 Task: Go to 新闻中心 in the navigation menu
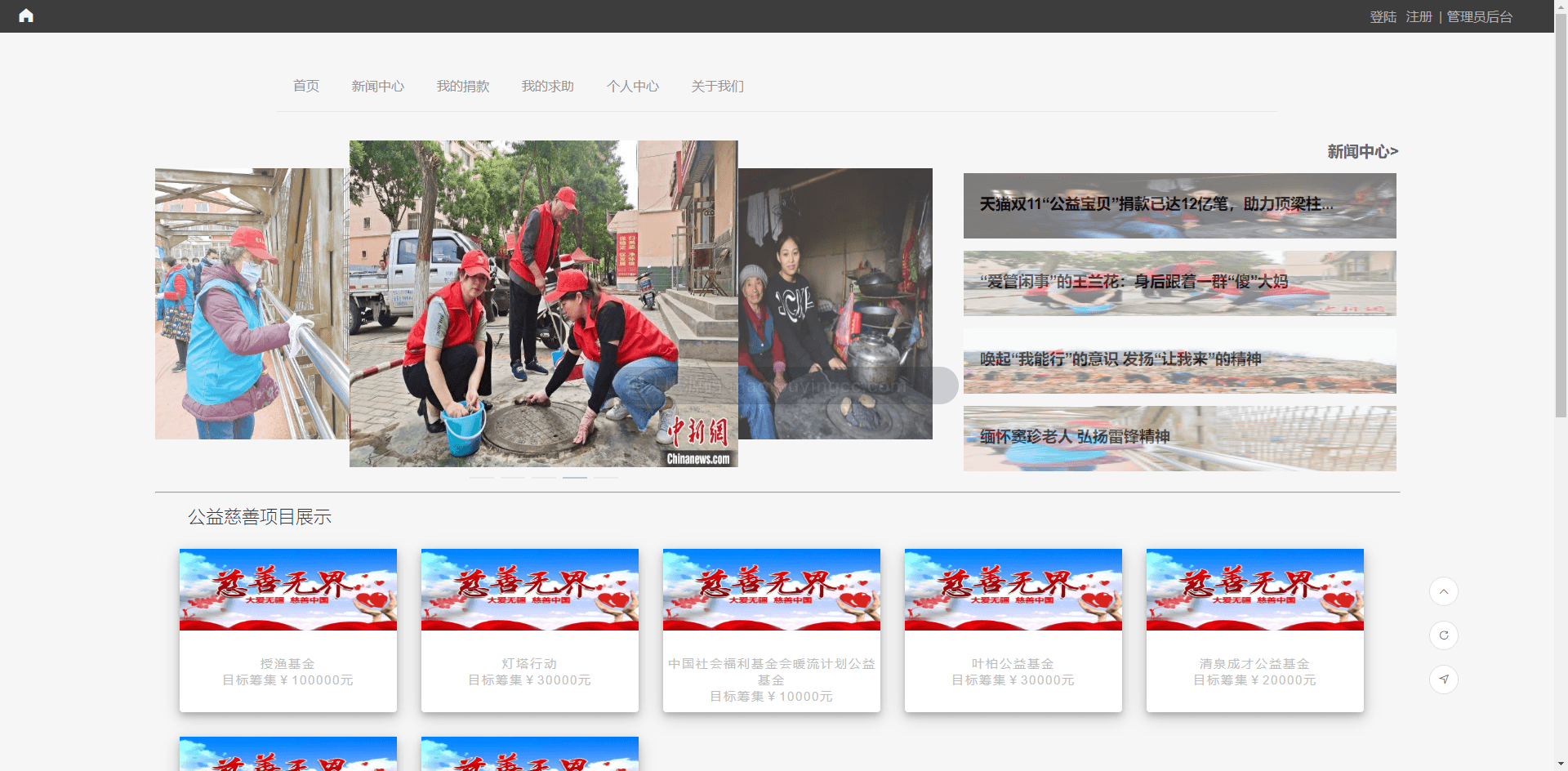378,86
